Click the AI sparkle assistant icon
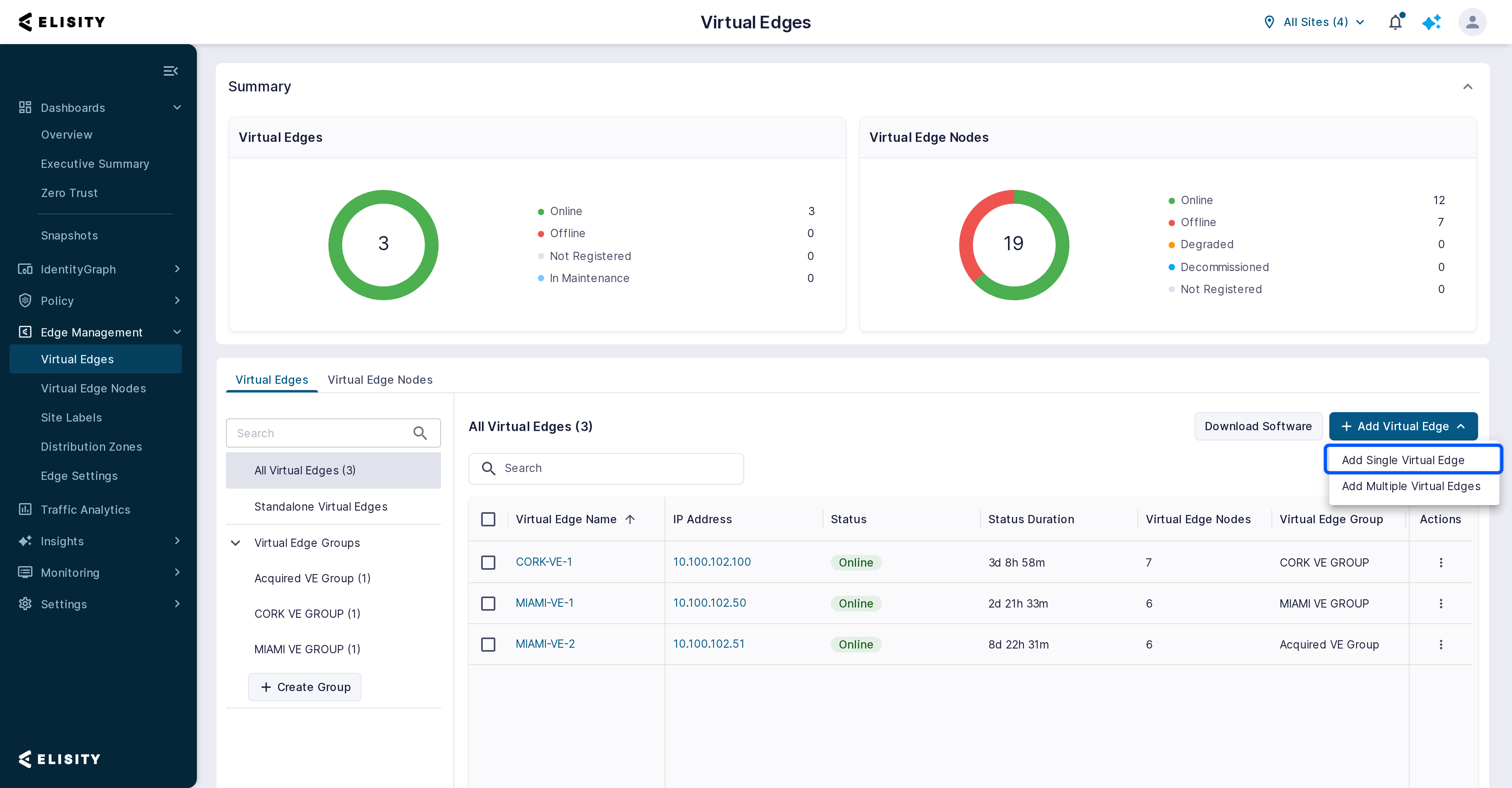 tap(1432, 22)
